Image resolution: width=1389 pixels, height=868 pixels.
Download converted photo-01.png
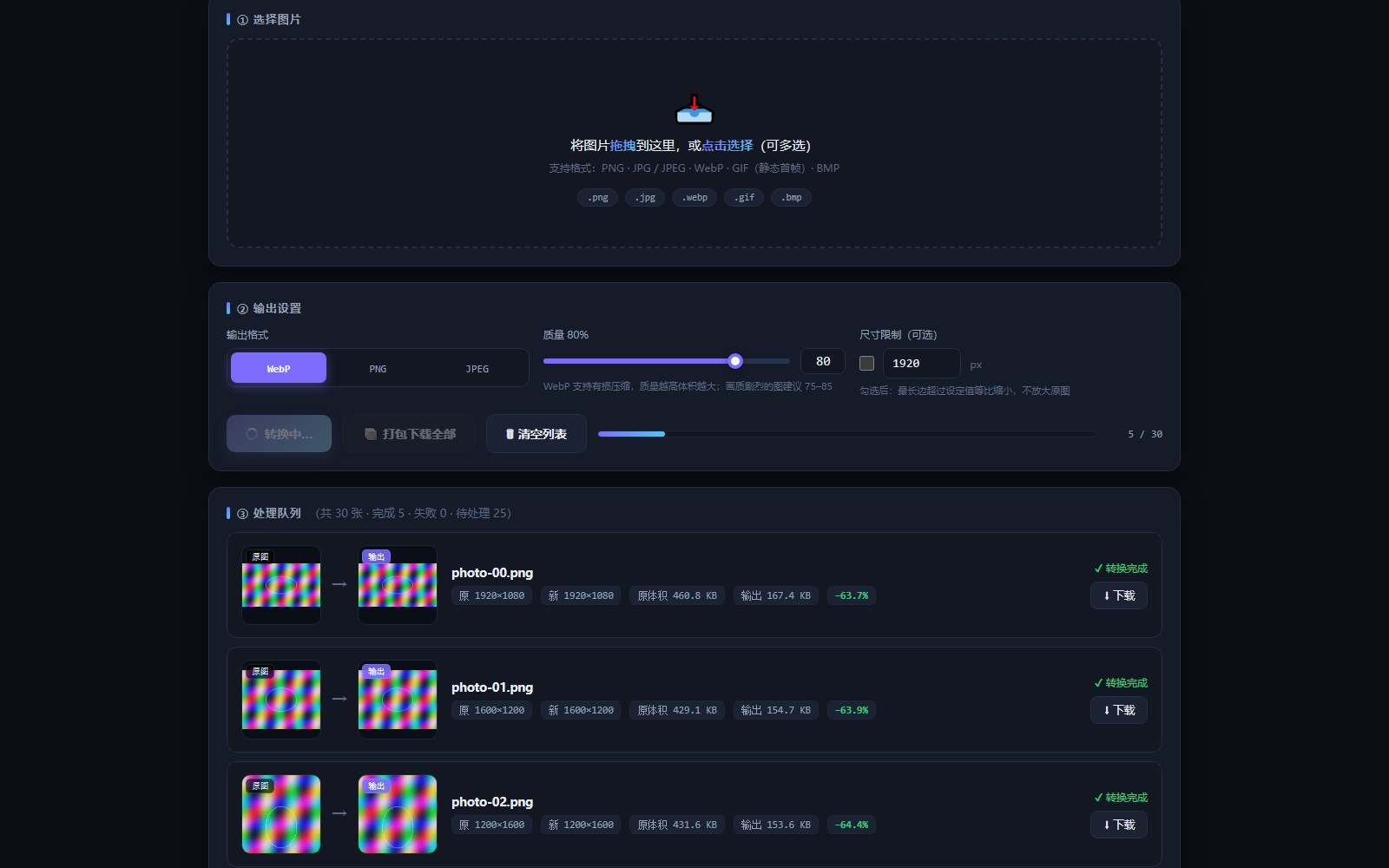(1119, 710)
